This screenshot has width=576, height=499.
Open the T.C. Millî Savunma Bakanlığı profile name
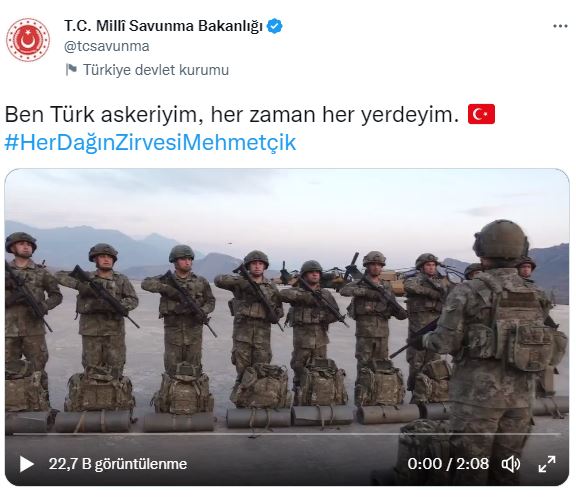coord(163,26)
